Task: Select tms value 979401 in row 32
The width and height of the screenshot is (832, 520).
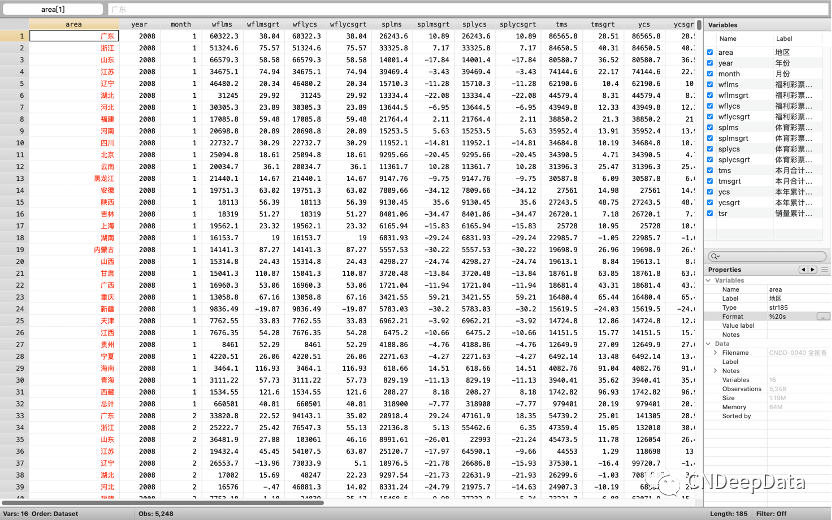Action: (561, 404)
